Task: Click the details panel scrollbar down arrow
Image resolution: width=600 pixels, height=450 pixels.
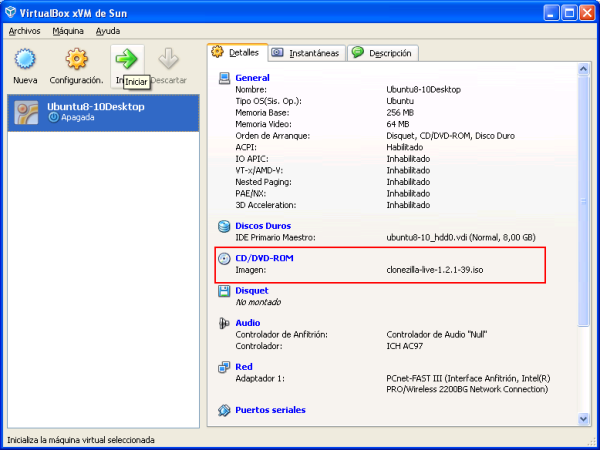Action: tap(584, 415)
